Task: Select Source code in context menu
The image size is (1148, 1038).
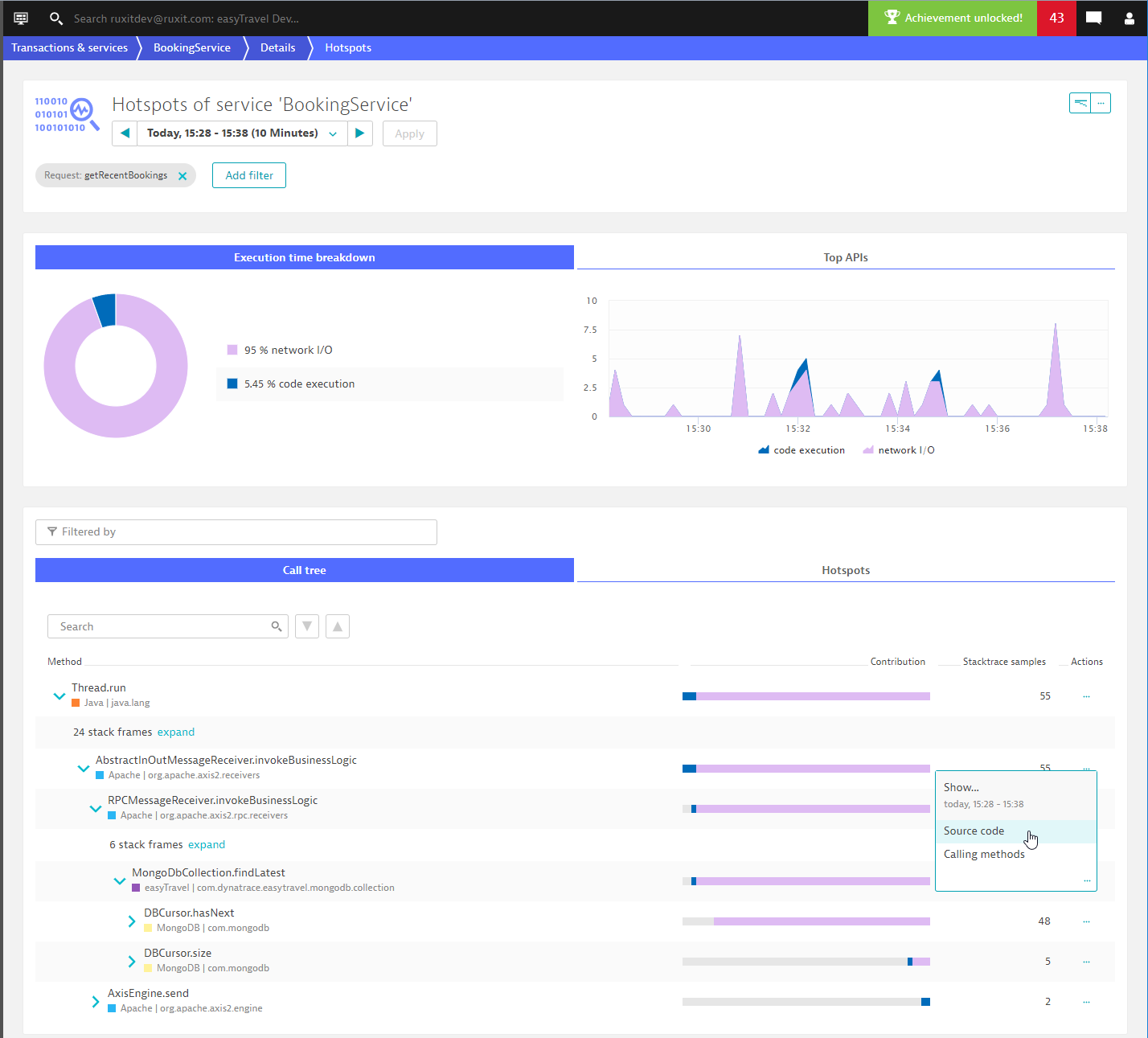Action: (x=974, y=831)
